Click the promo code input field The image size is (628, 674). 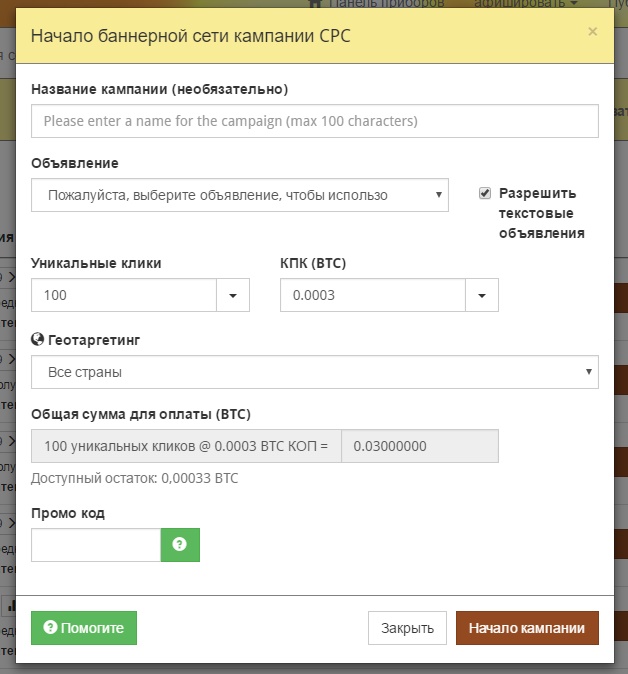pyautogui.click(x=96, y=545)
